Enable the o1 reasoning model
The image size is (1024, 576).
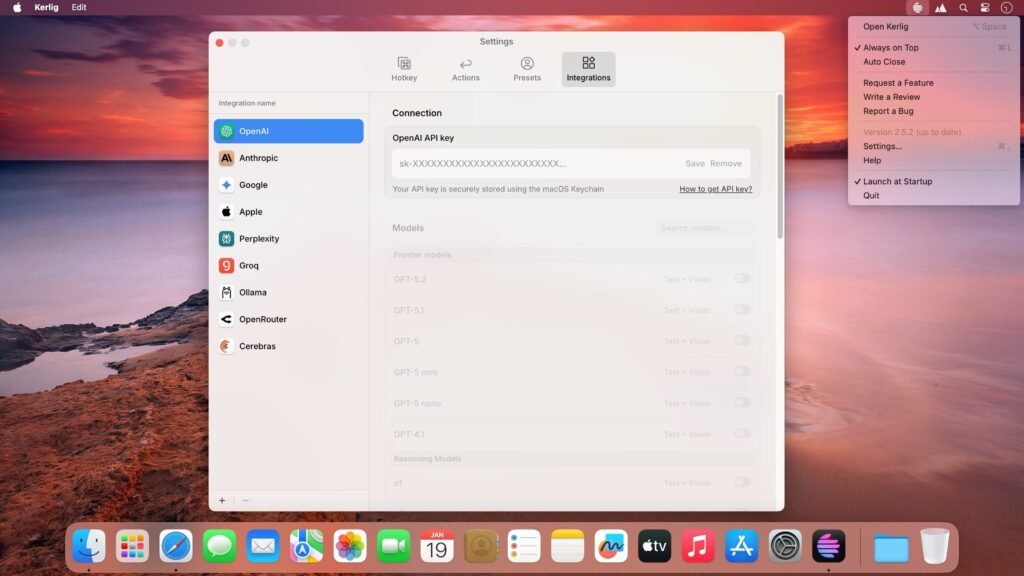pyautogui.click(x=742, y=481)
